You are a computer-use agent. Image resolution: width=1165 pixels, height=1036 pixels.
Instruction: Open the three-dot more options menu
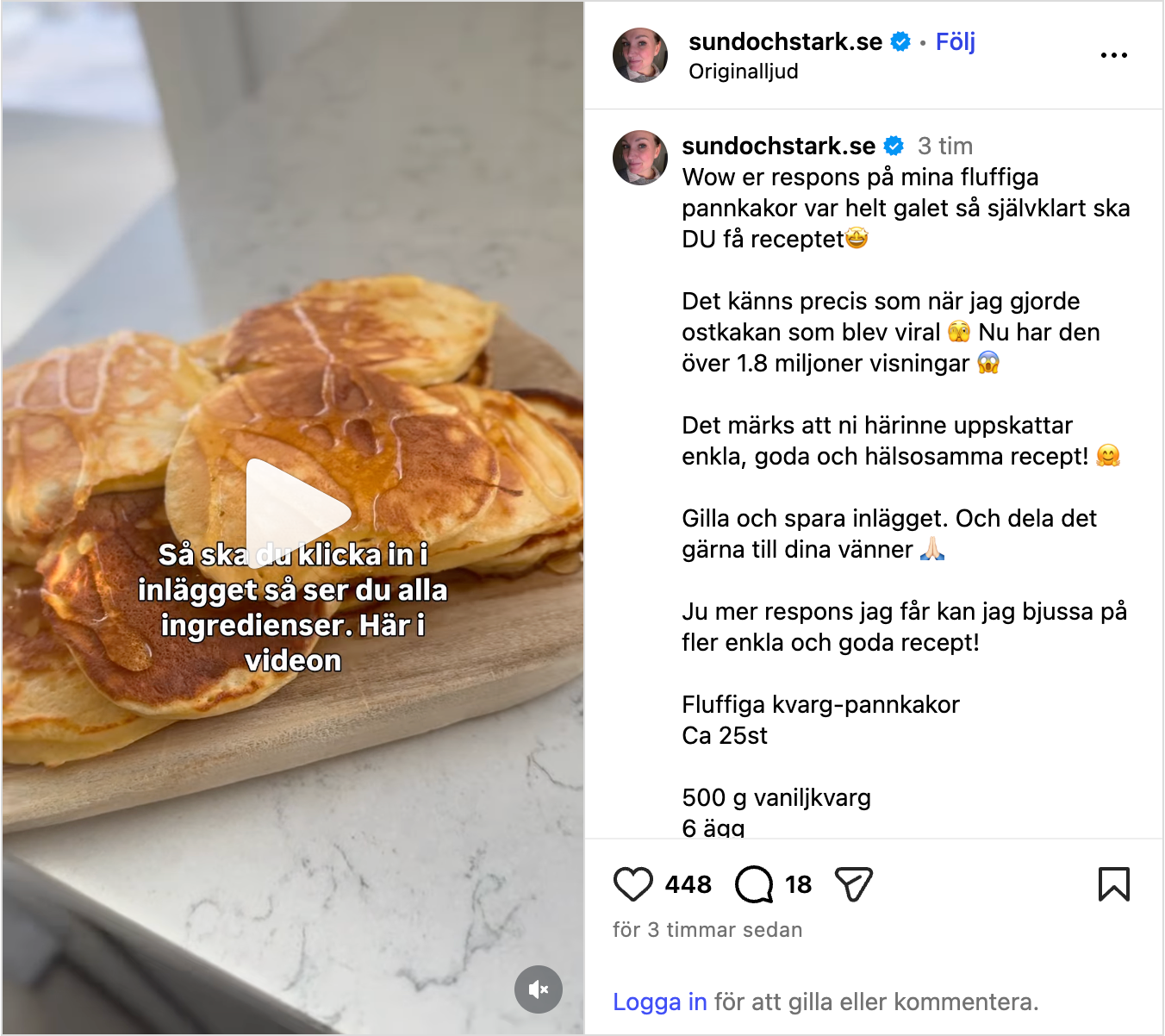pos(1113,55)
